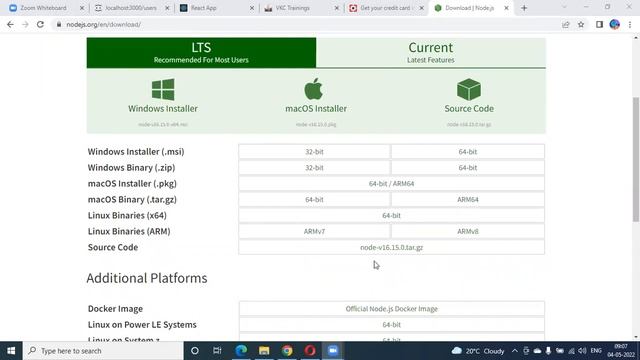Click the microphone tray icon
Image resolution: width=640 pixels, height=360 pixels.
point(548,351)
